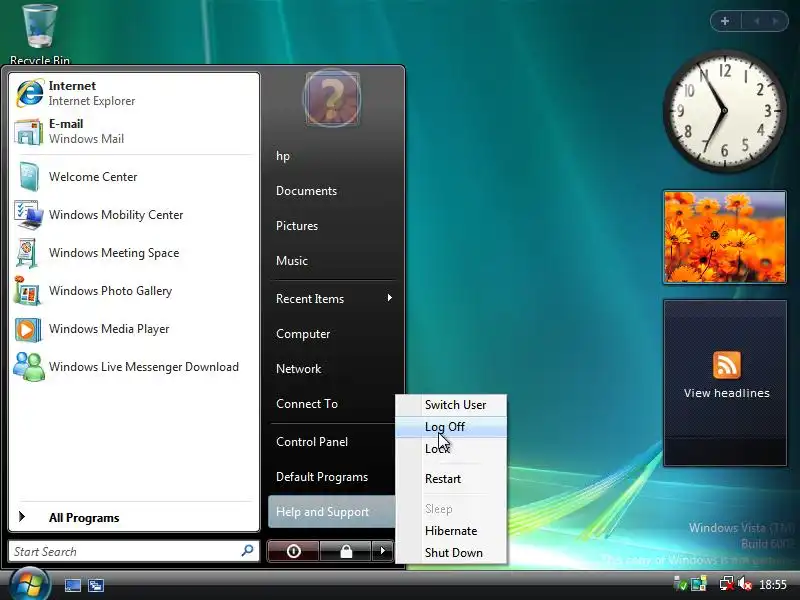The width and height of the screenshot is (800, 600).
Task: Click the Start orb button
Action: coord(30,585)
